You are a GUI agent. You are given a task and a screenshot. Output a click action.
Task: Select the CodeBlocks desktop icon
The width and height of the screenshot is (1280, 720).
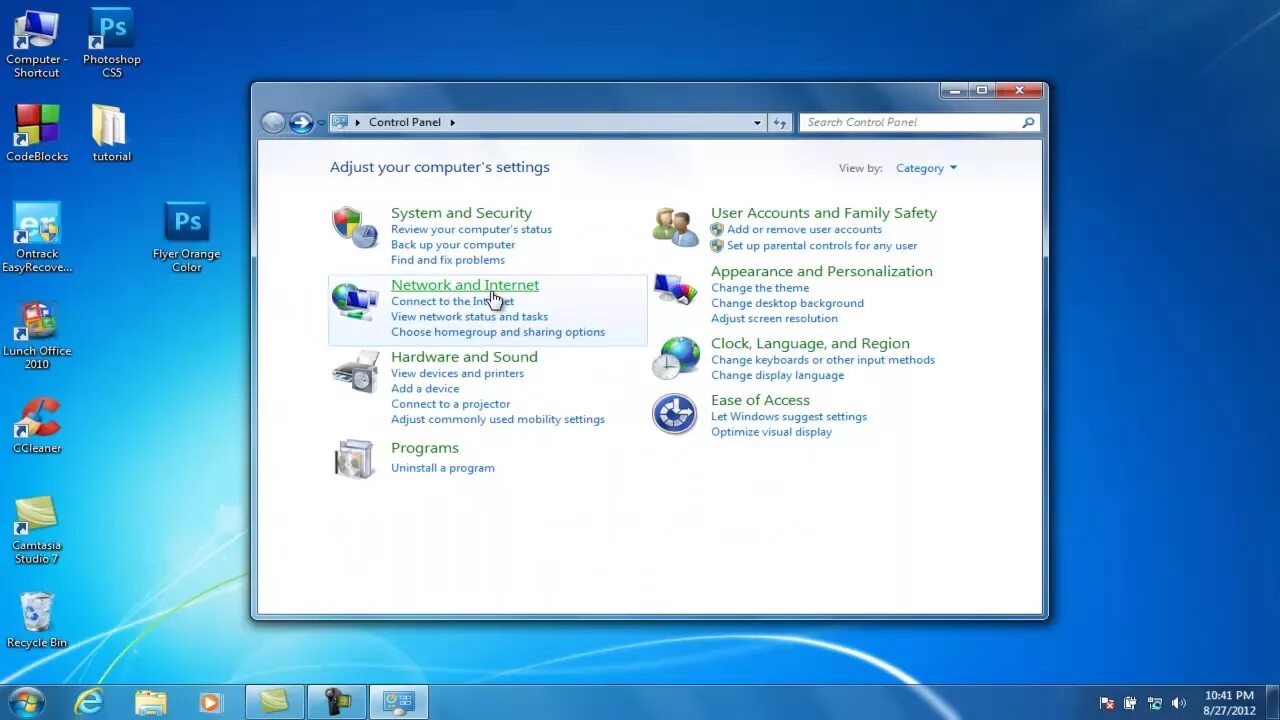click(37, 133)
